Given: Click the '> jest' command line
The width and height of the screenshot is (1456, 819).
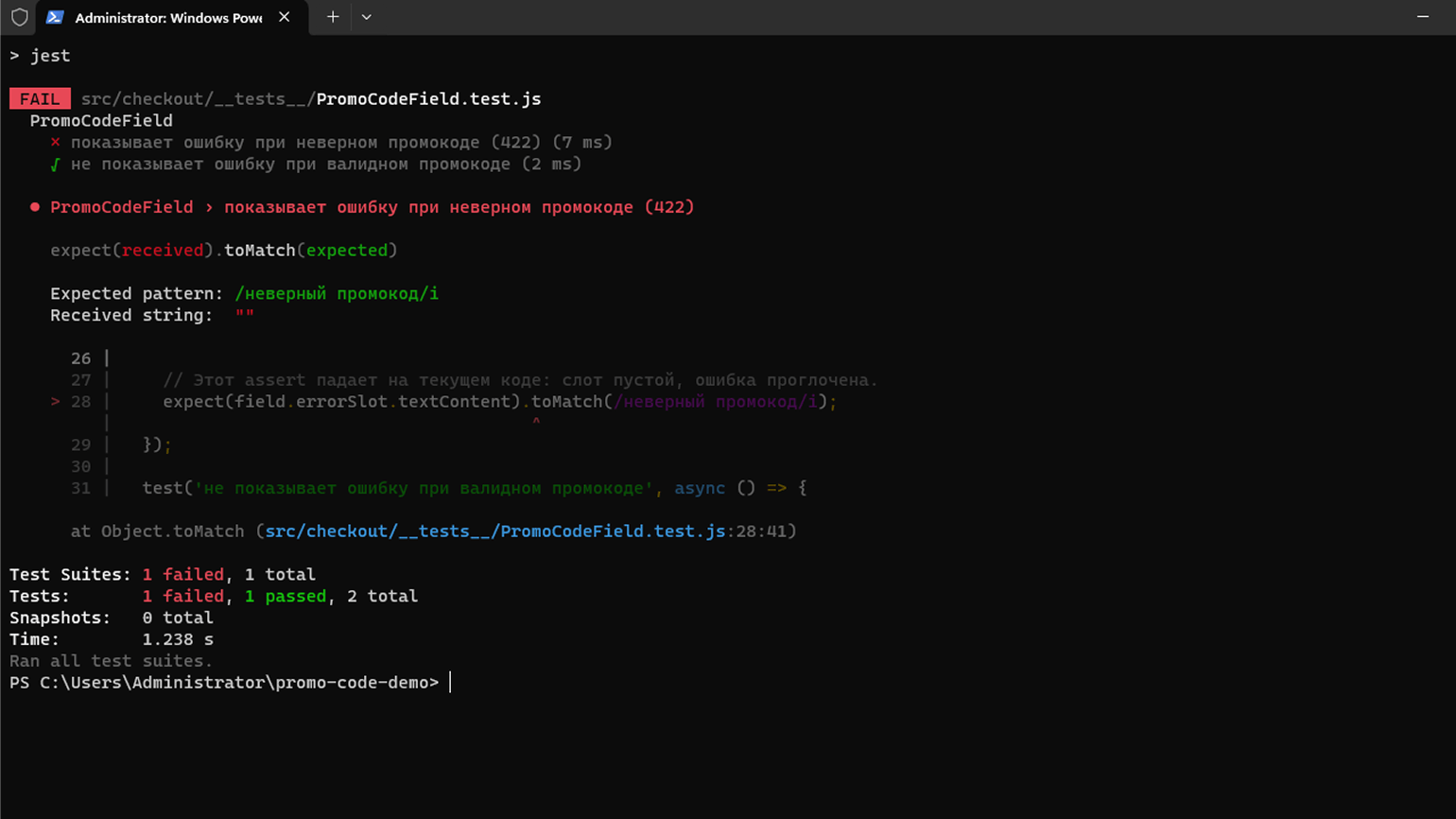Looking at the screenshot, I should tap(40, 56).
